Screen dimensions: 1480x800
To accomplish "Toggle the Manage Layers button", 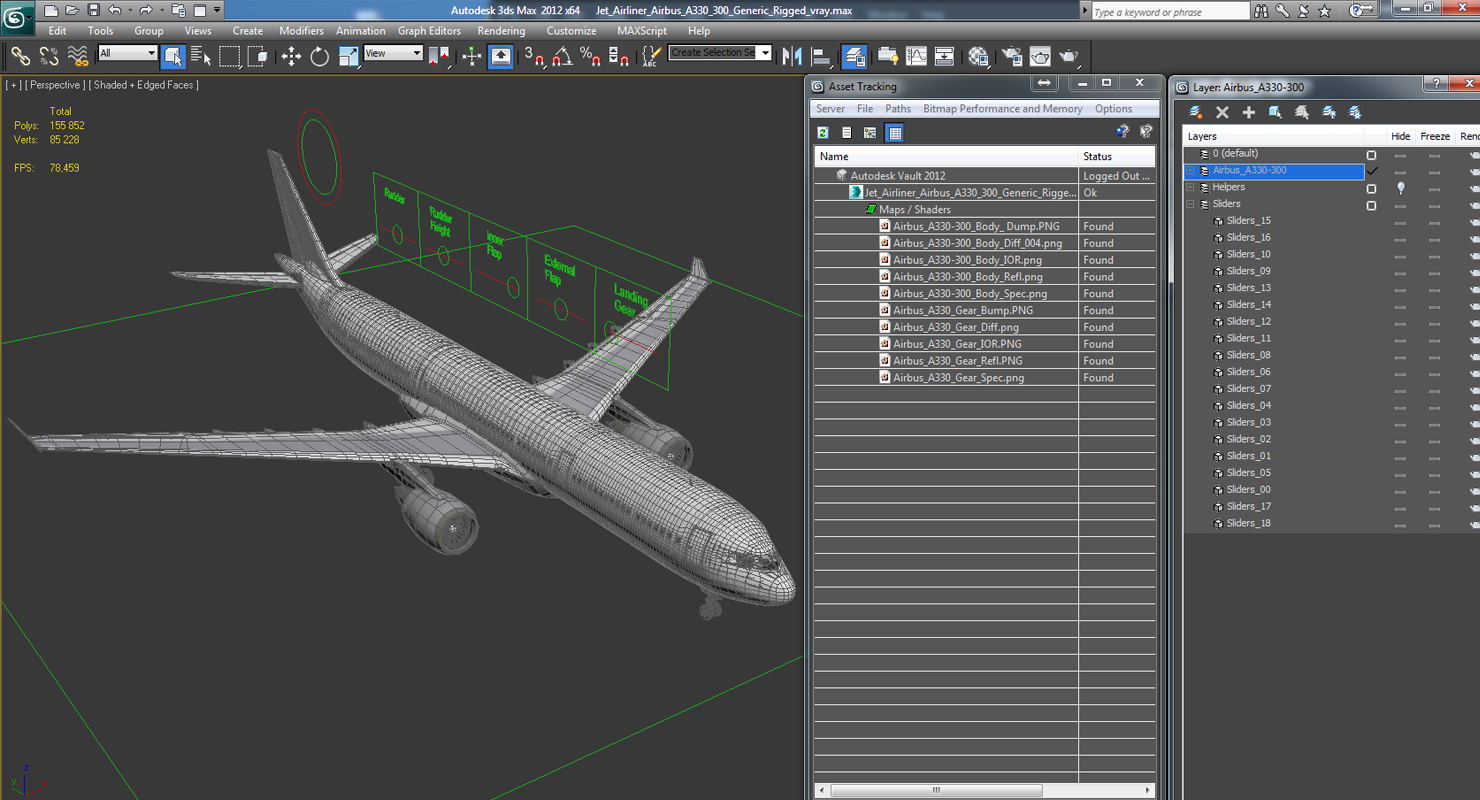I will [x=854, y=56].
